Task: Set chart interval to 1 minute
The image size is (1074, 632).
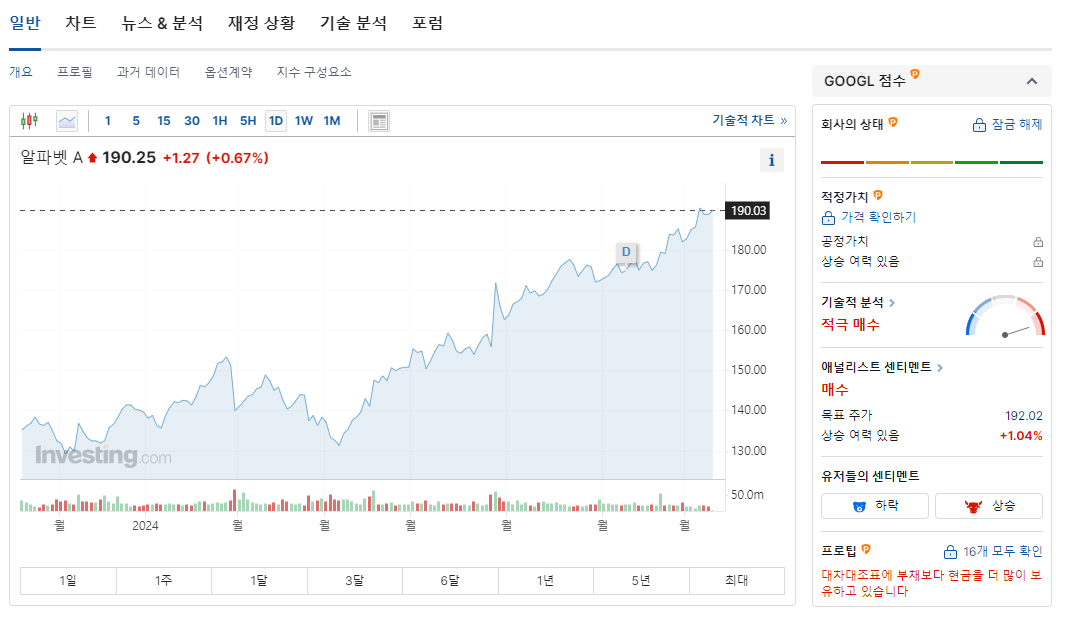Action: pos(108,121)
